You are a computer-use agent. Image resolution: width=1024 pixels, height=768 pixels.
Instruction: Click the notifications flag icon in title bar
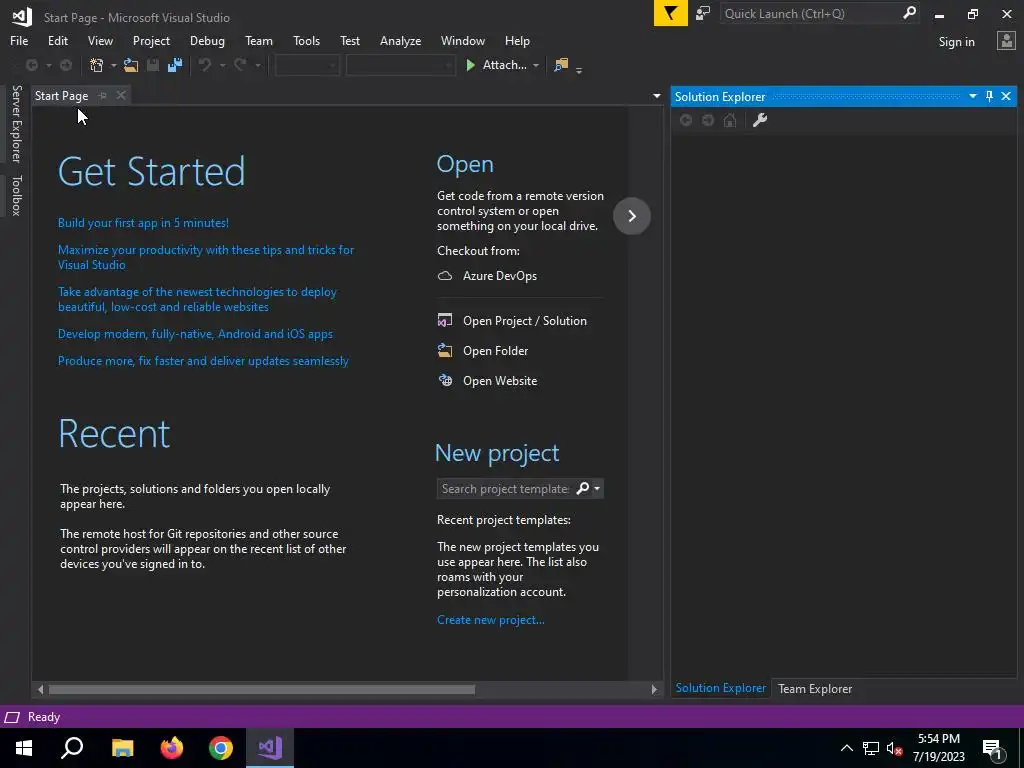pos(671,13)
